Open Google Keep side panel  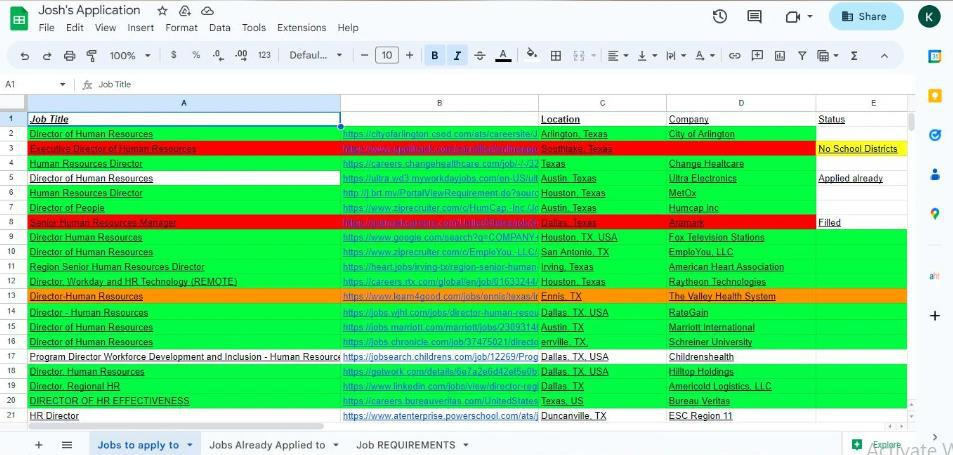tap(935, 95)
